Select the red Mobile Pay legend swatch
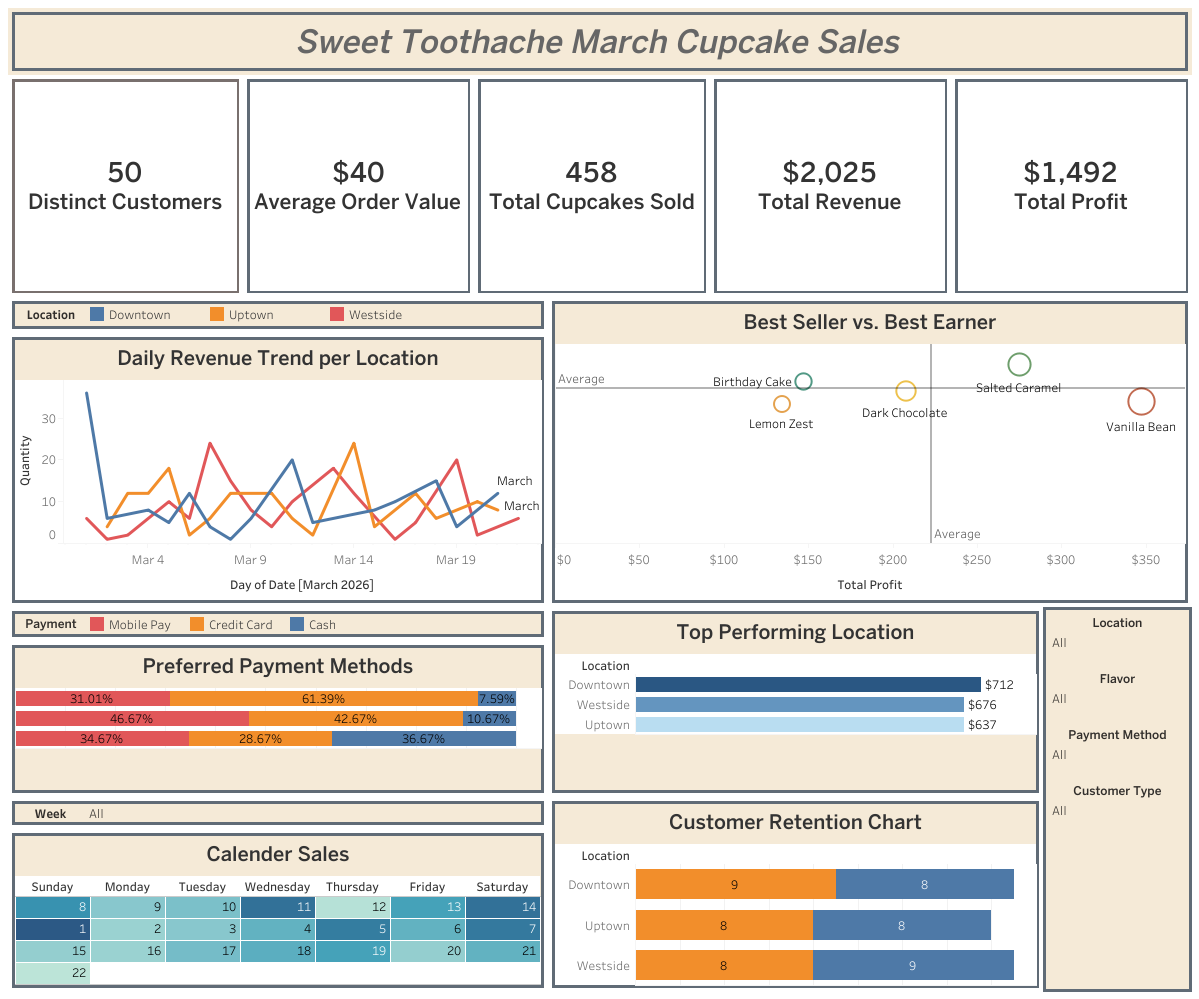This screenshot has height=999, width=1199. pyautogui.click(x=96, y=624)
